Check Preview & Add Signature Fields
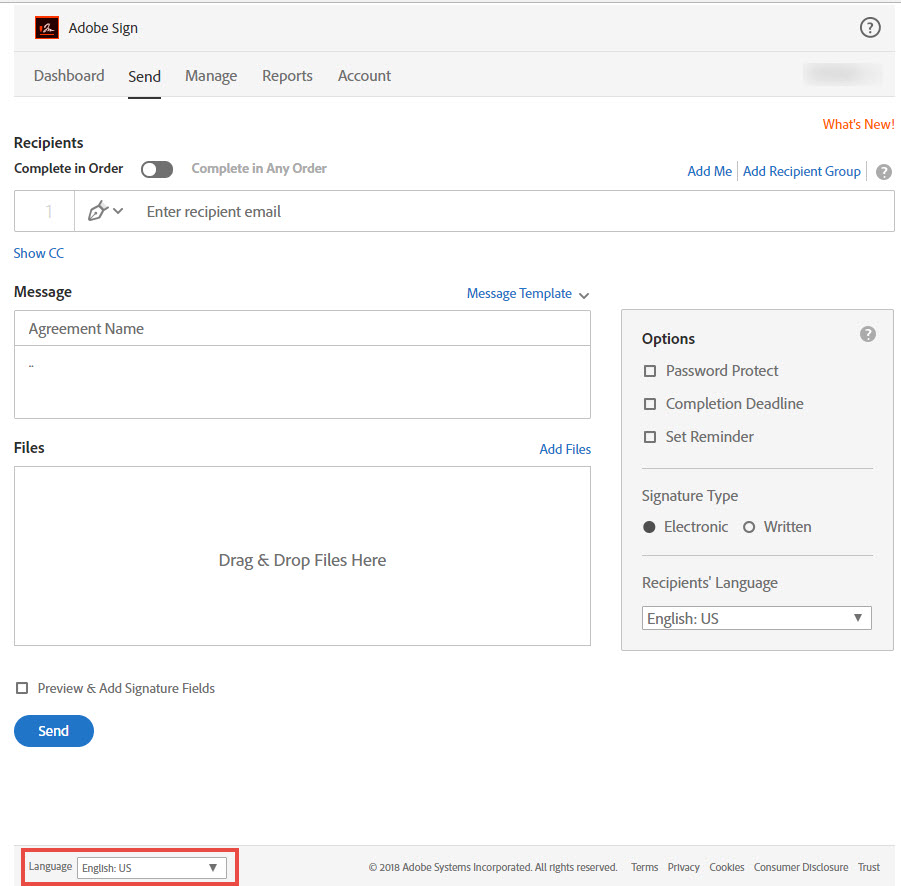The image size is (901, 886). (x=22, y=688)
